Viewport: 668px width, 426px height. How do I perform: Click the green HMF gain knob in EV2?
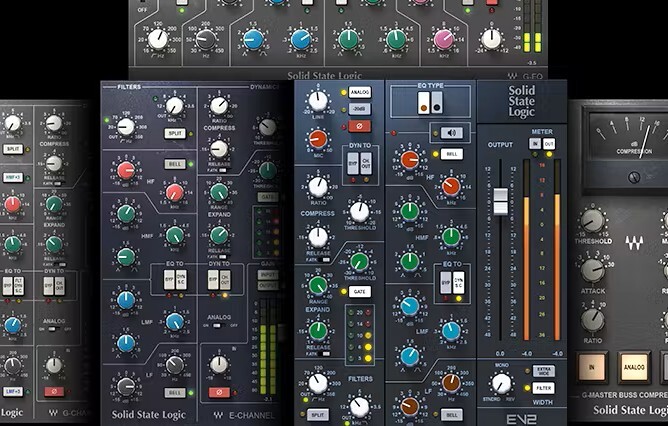pyautogui.click(x=410, y=211)
